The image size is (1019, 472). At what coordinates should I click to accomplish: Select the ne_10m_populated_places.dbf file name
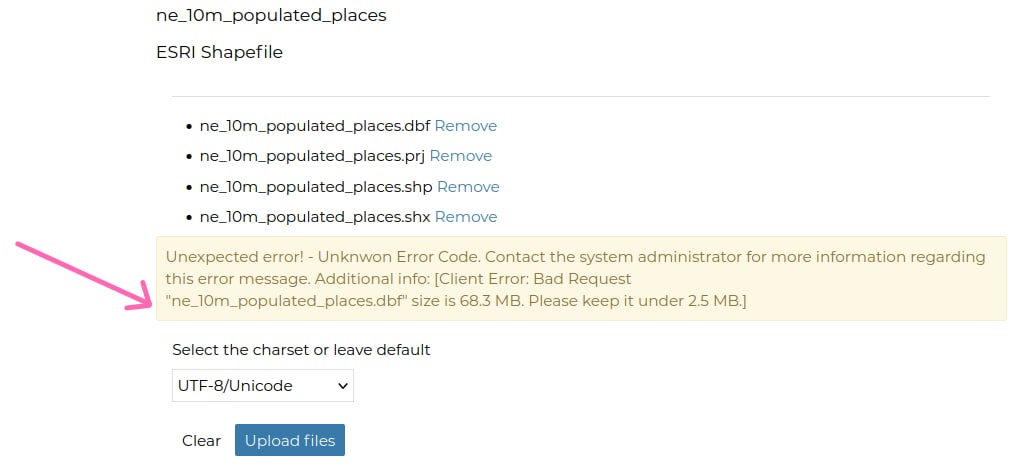(314, 126)
